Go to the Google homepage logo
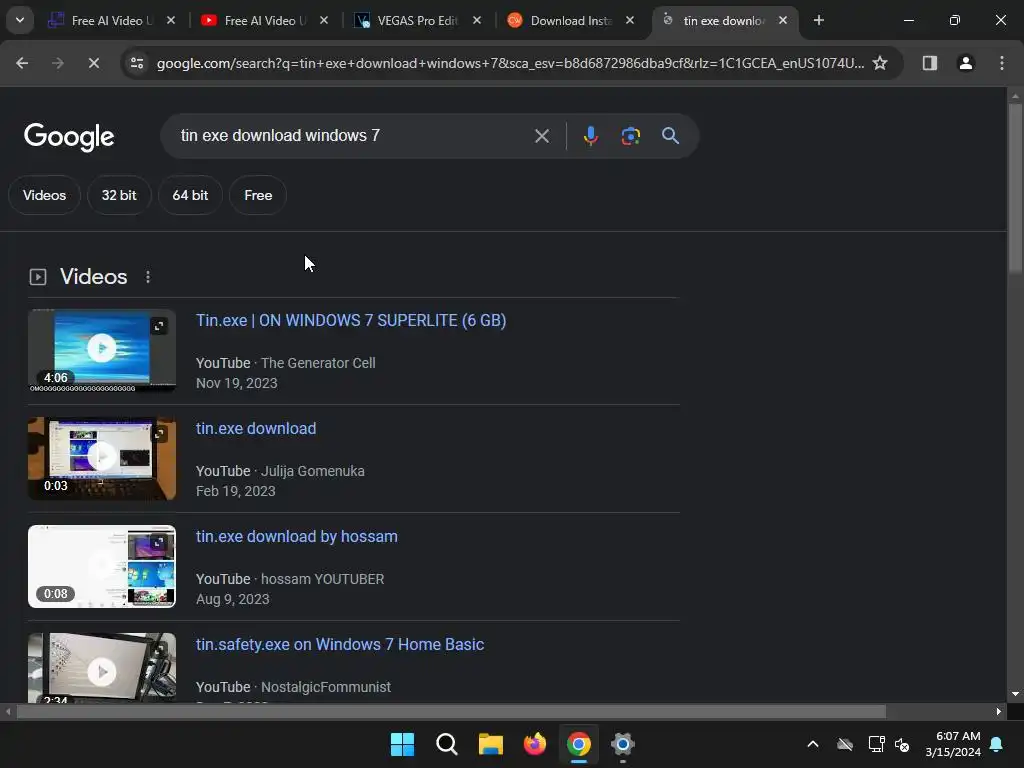Image resolution: width=1024 pixels, height=768 pixels. [x=69, y=136]
